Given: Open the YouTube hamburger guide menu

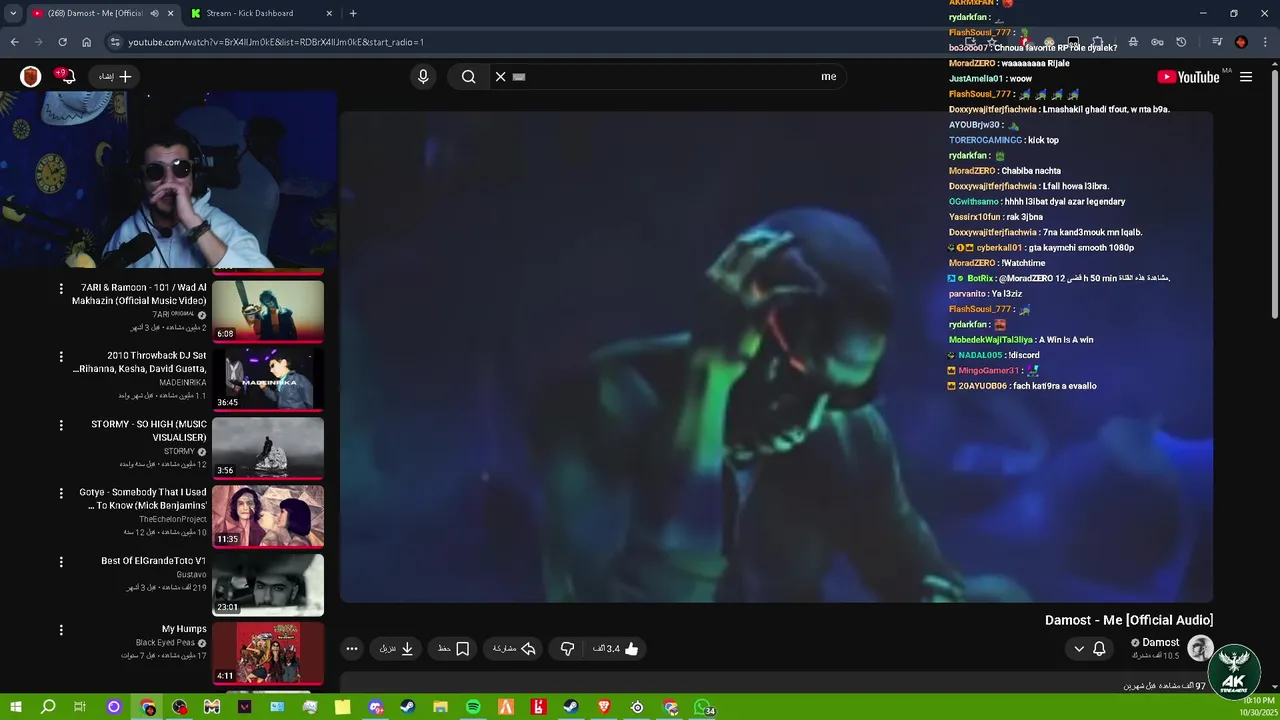Looking at the screenshot, I should [1246, 77].
